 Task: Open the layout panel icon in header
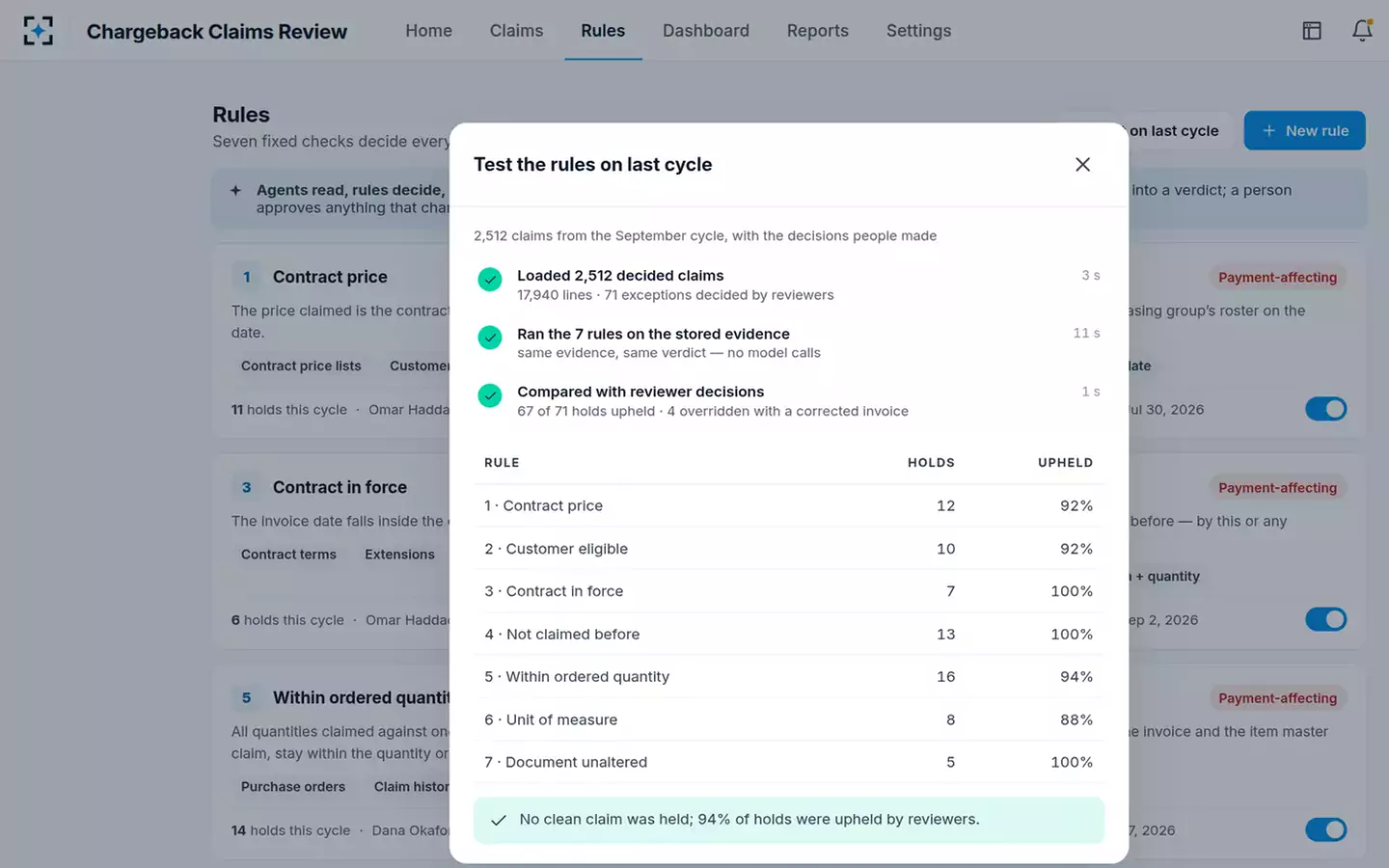pos(1312,31)
